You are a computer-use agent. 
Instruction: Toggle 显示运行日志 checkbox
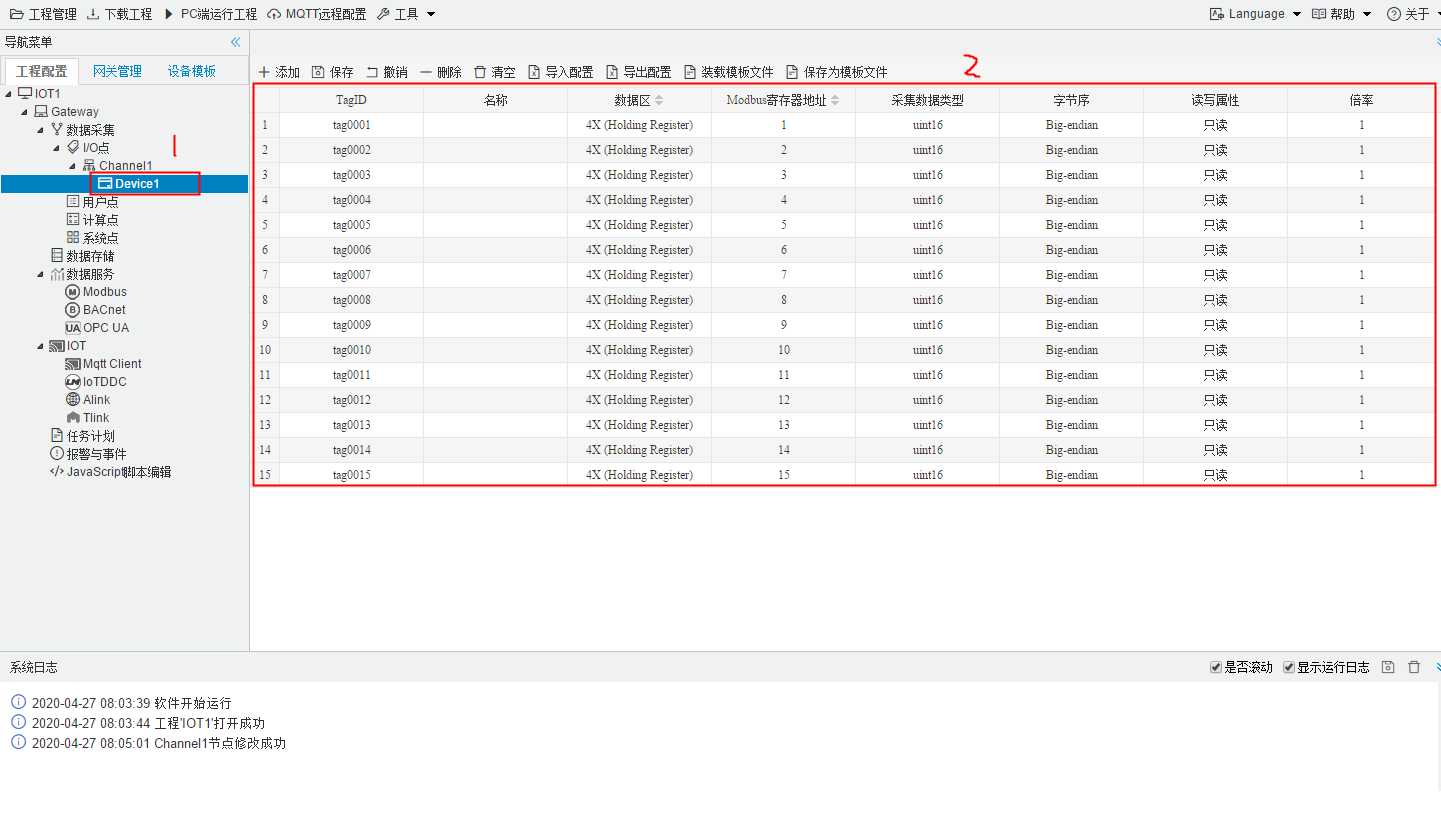coord(1289,667)
